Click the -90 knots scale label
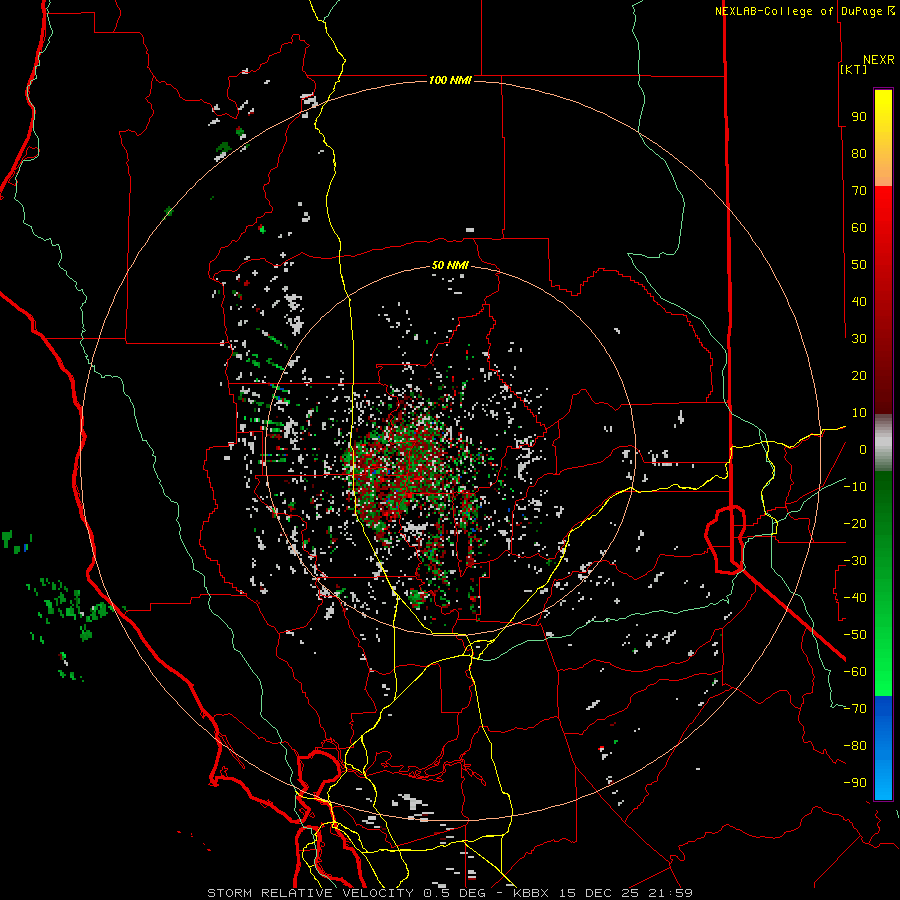 [x=855, y=783]
